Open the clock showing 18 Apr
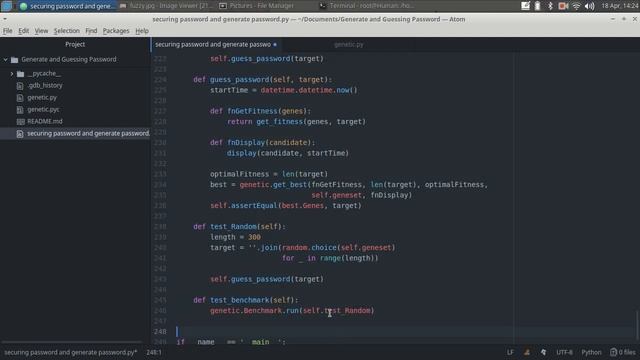This screenshot has width=640, height=360. click(x=620, y=6)
